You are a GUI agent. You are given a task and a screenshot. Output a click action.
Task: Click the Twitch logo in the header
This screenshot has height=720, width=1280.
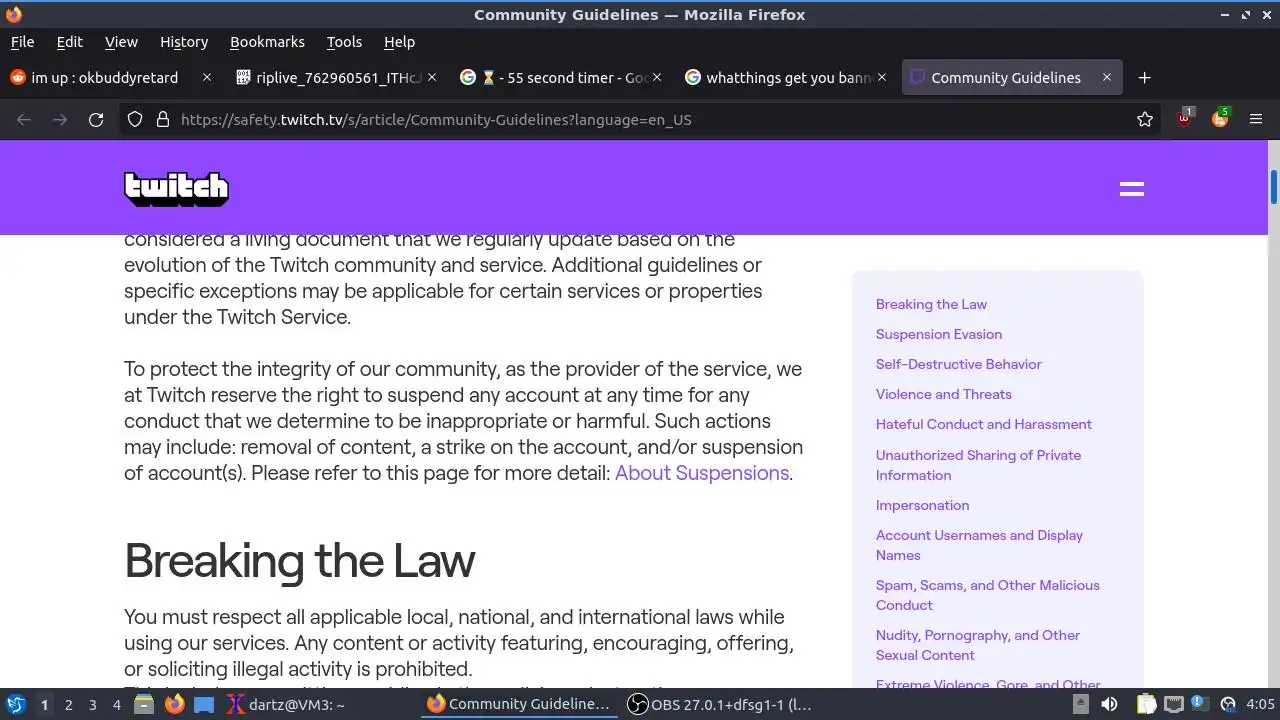tap(176, 189)
